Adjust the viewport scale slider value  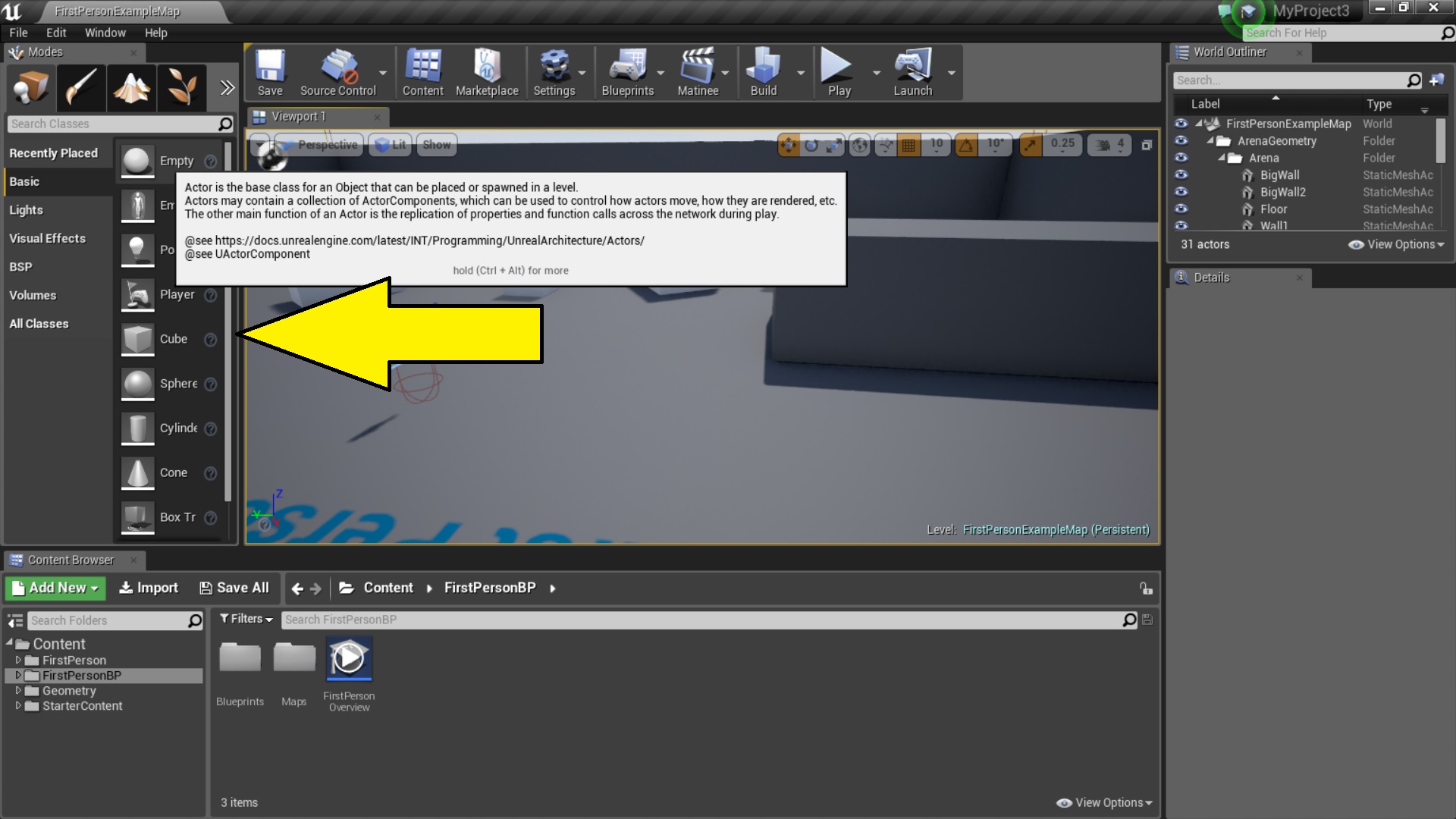click(x=1063, y=145)
